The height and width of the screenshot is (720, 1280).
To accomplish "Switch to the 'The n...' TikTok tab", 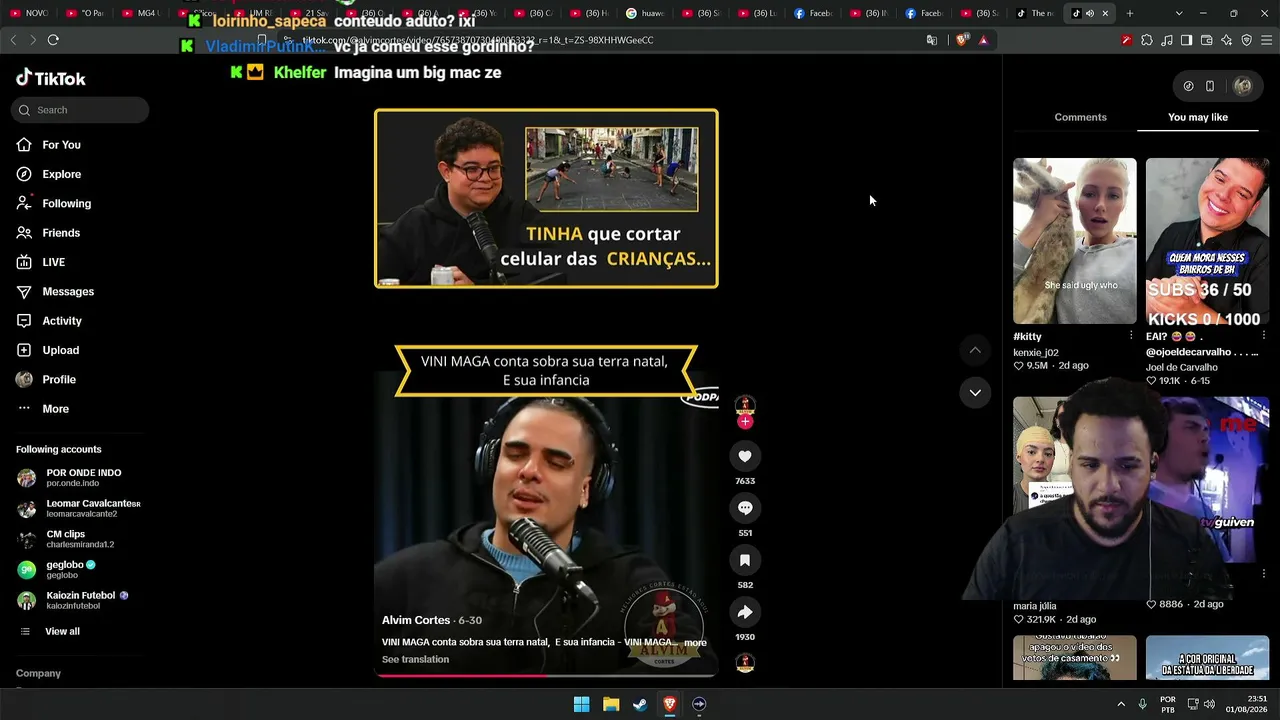I will (1036, 13).
